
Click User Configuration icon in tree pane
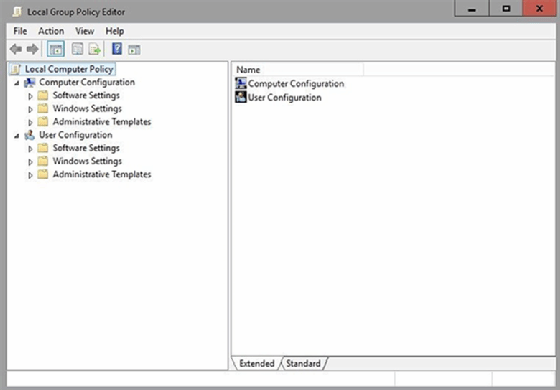[x=30, y=135]
